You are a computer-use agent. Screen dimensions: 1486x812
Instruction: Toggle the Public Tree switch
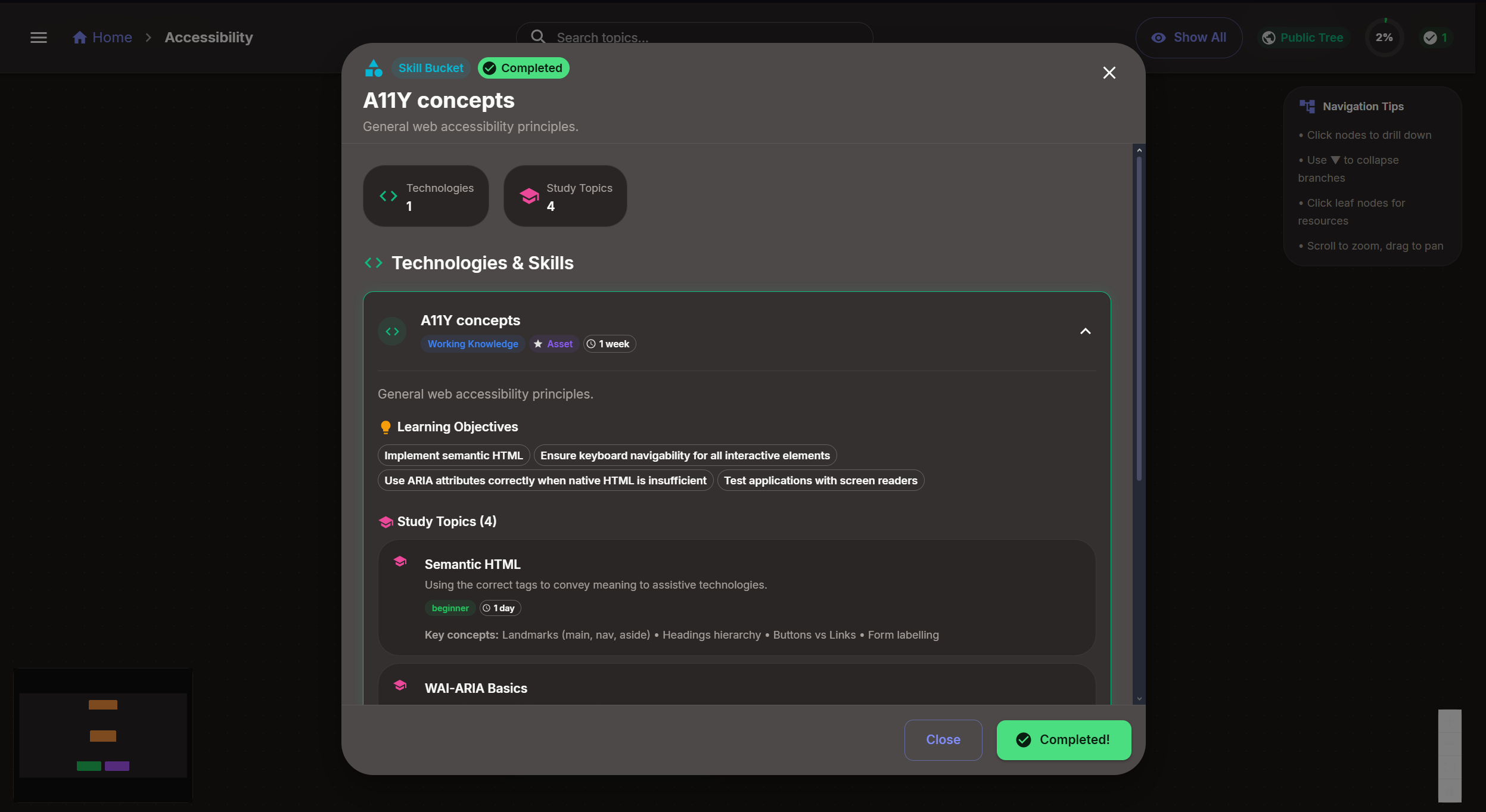point(1303,38)
